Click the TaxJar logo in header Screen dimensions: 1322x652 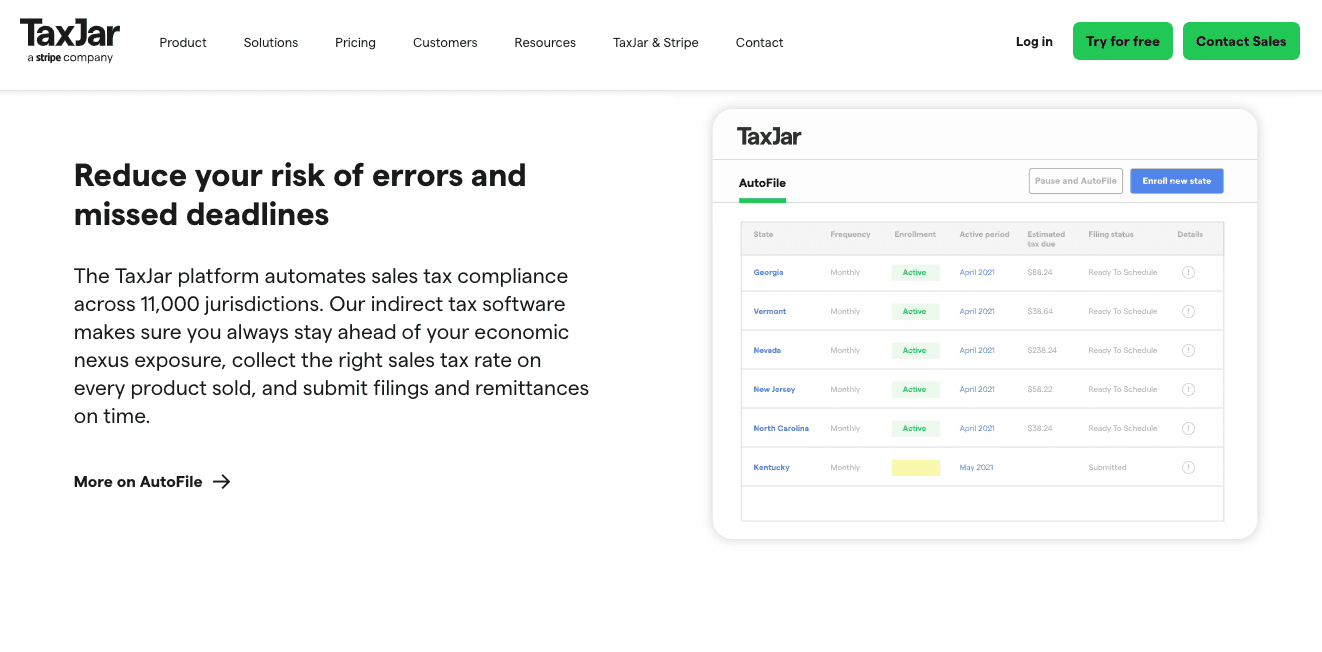pos(70,41)
